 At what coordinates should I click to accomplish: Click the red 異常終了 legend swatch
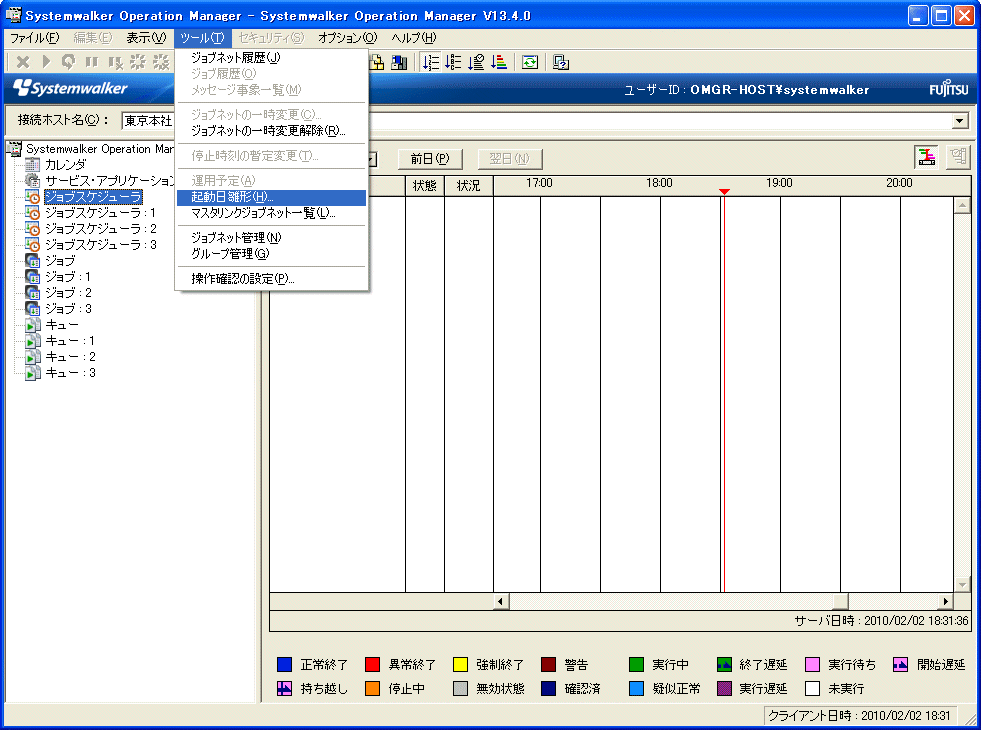click(372, 664)
